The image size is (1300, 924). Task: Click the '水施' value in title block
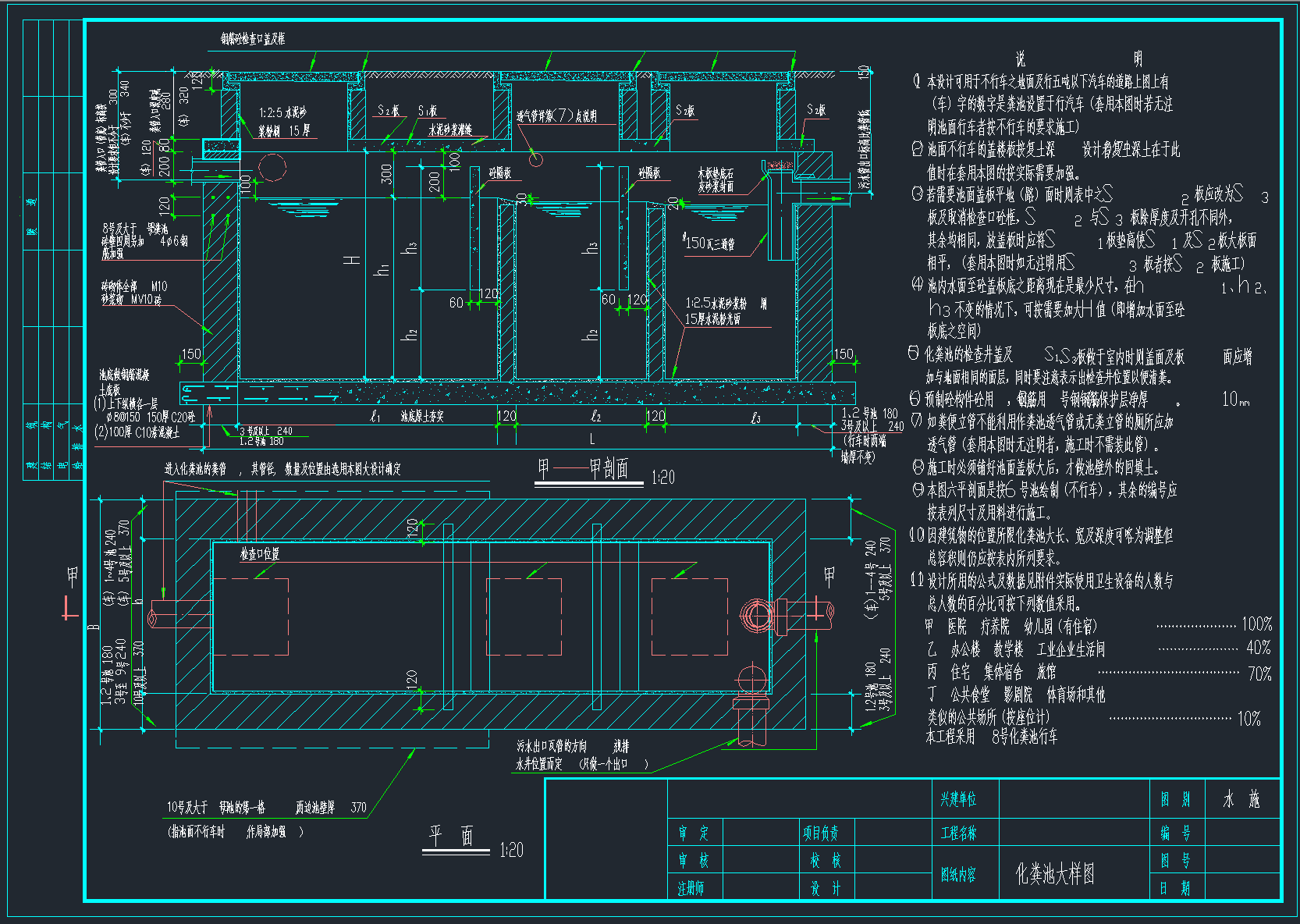click(1241, 799)
